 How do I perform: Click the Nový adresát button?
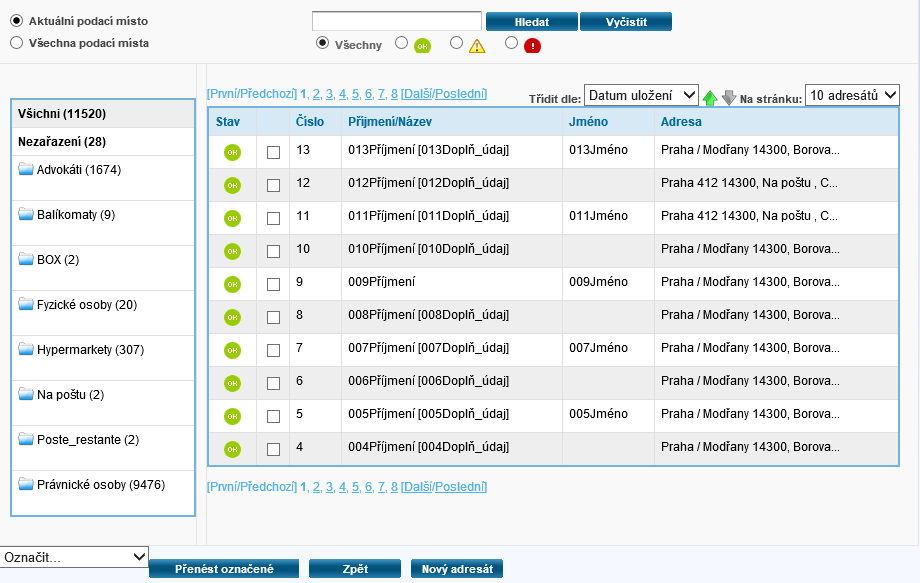tap(457, 569)
